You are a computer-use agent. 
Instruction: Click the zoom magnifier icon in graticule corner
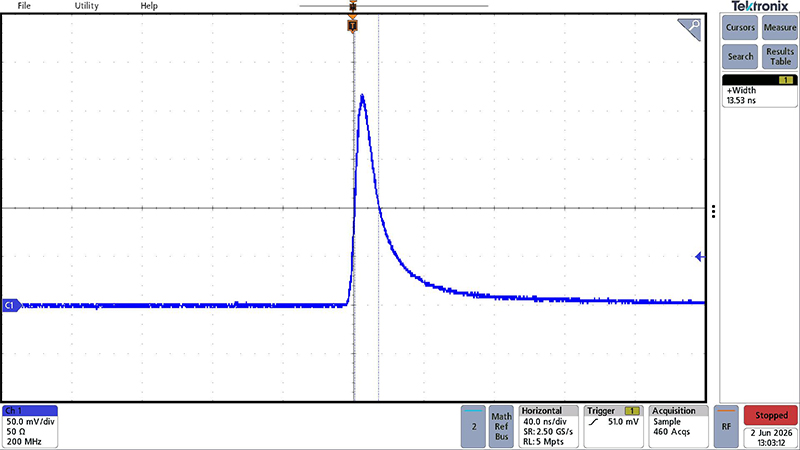689,29
